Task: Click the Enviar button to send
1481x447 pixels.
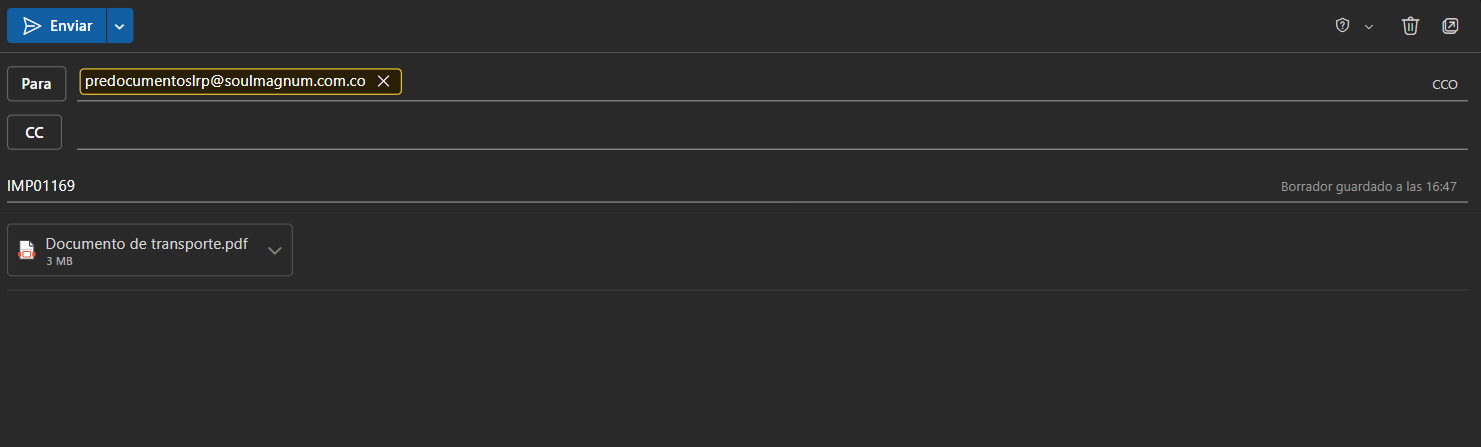Action: click(x=70, y=26)
